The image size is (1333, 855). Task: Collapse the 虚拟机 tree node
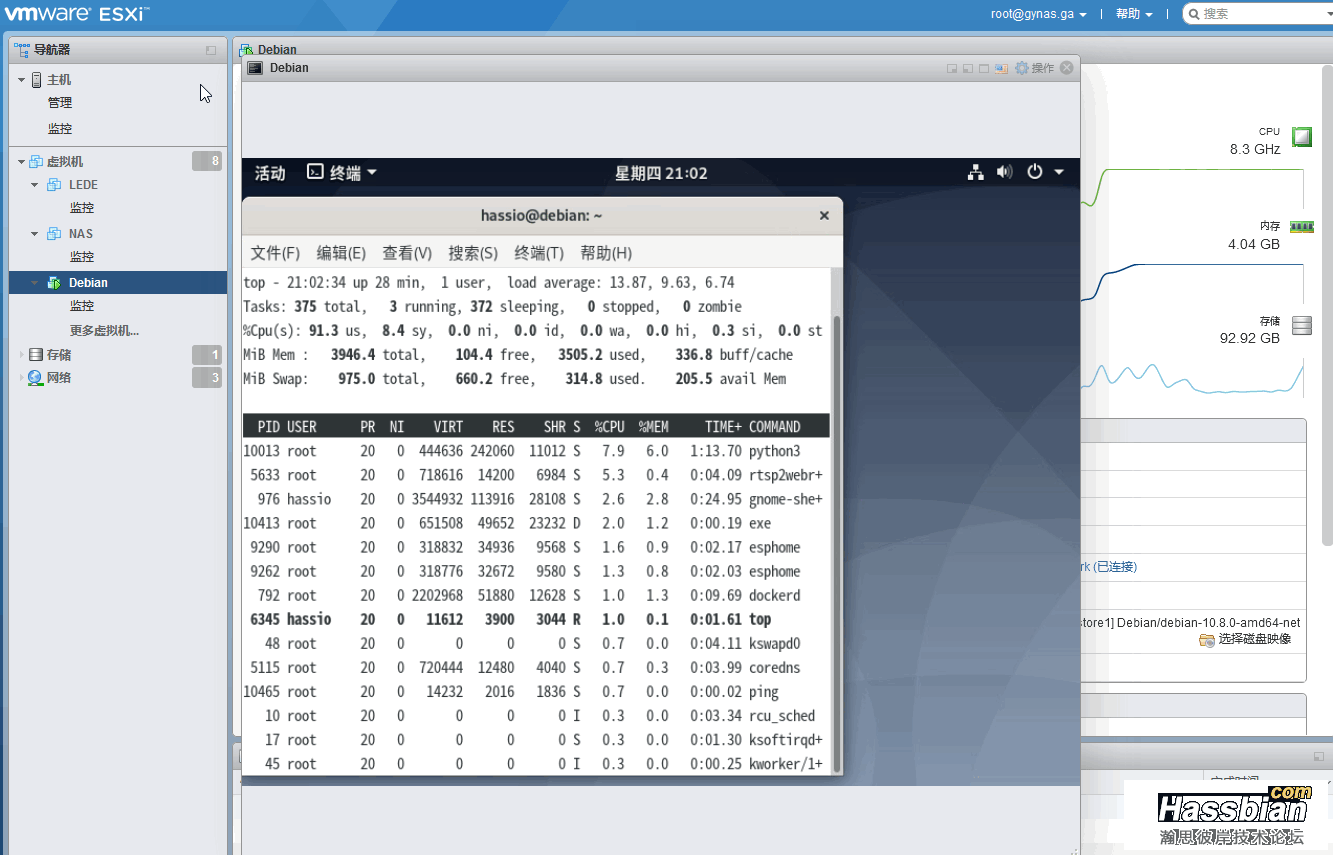coord(21,162)
